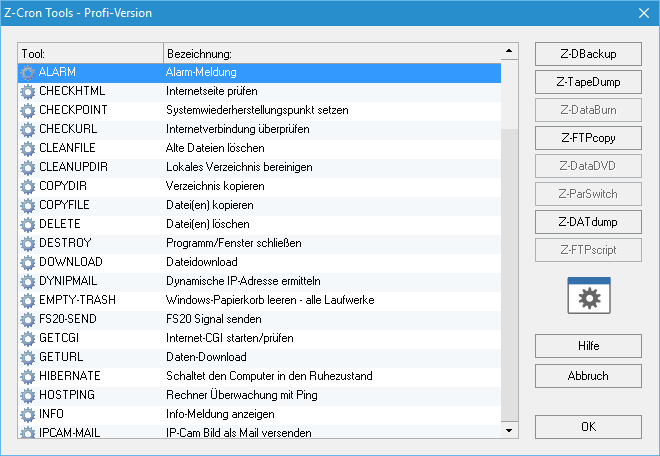Select the HOSTPING tool entry

[x=259, y=395]
